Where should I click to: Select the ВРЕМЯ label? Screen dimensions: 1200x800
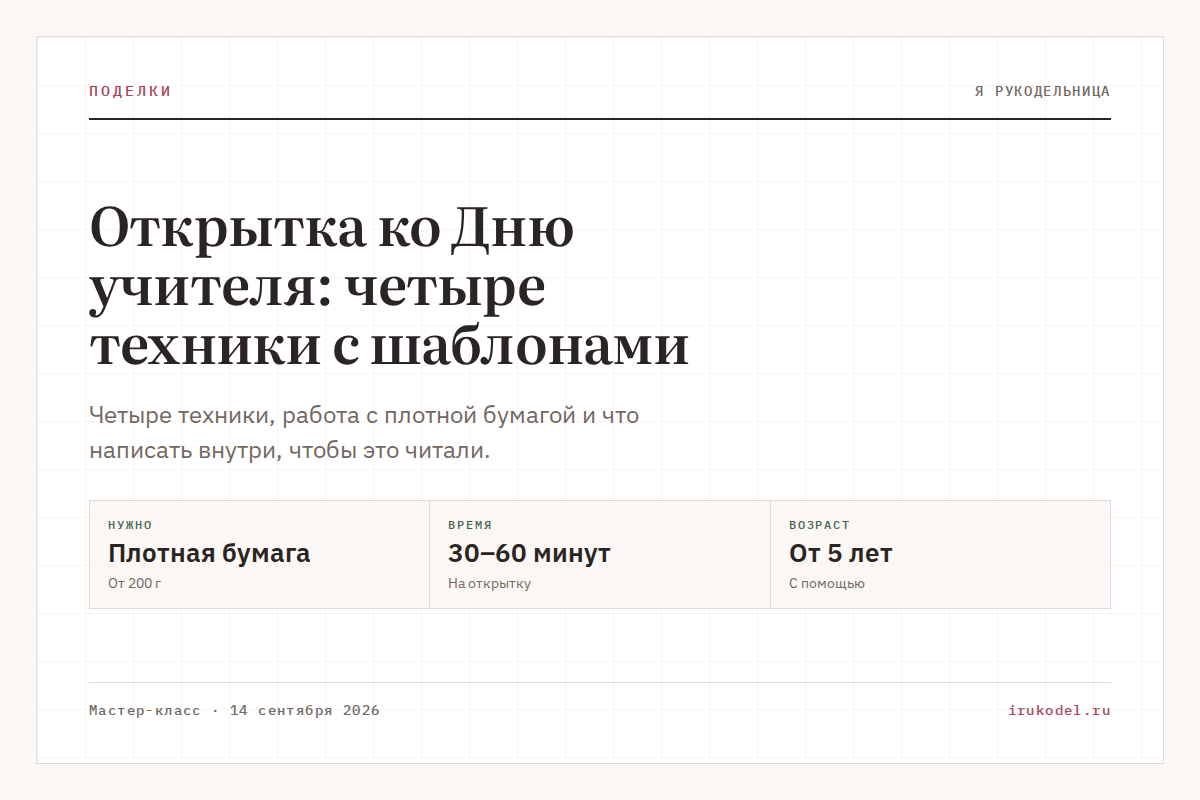click(x=470, y=525)
